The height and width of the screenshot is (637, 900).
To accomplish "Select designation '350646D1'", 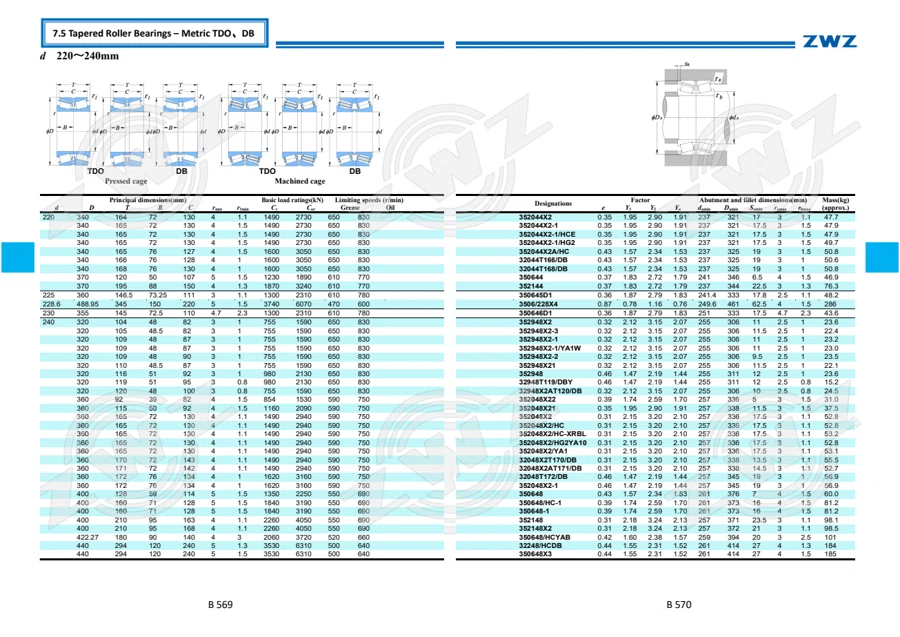I will (535, 313).
